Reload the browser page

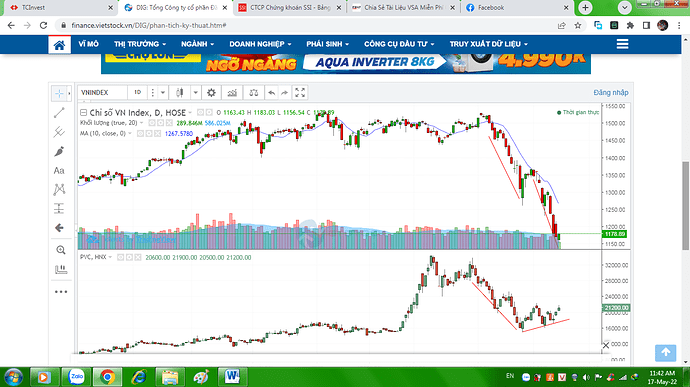coord(43,26)
